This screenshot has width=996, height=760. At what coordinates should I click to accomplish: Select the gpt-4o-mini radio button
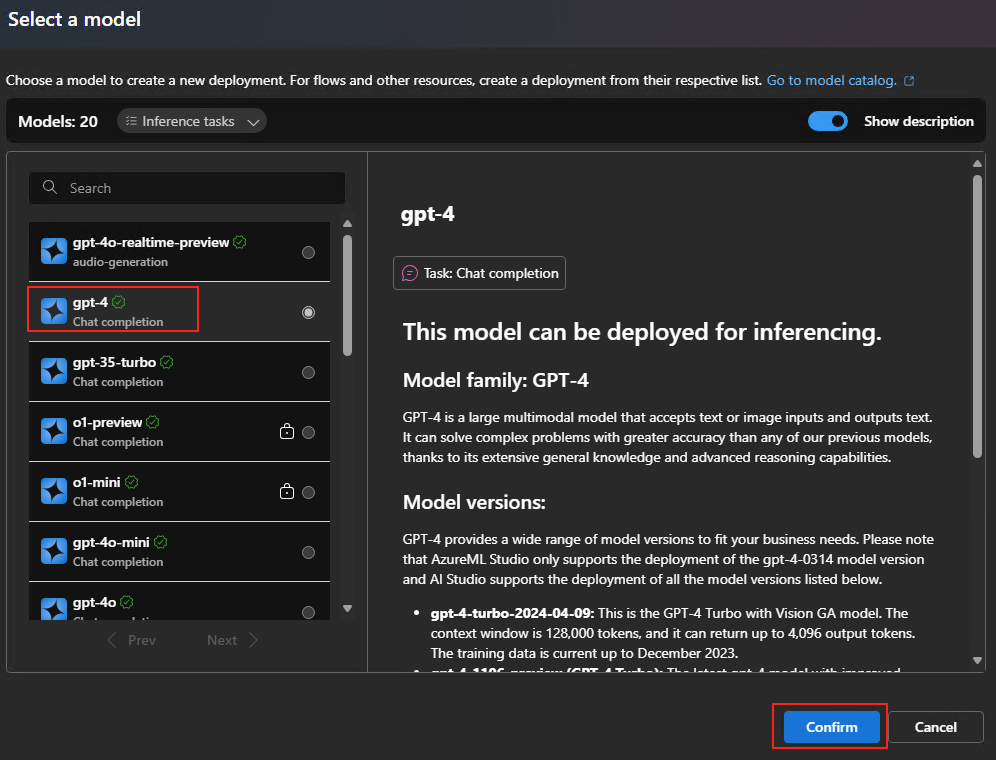tap(309, 552)
